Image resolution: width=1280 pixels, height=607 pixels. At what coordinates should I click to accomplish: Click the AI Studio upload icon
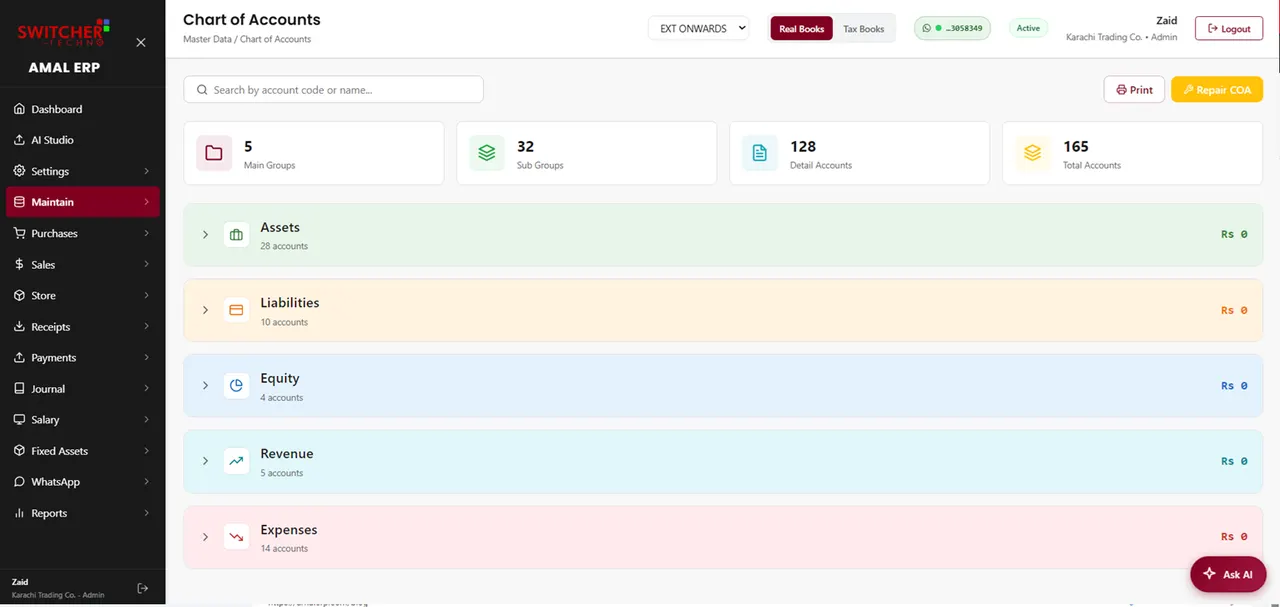20,140
